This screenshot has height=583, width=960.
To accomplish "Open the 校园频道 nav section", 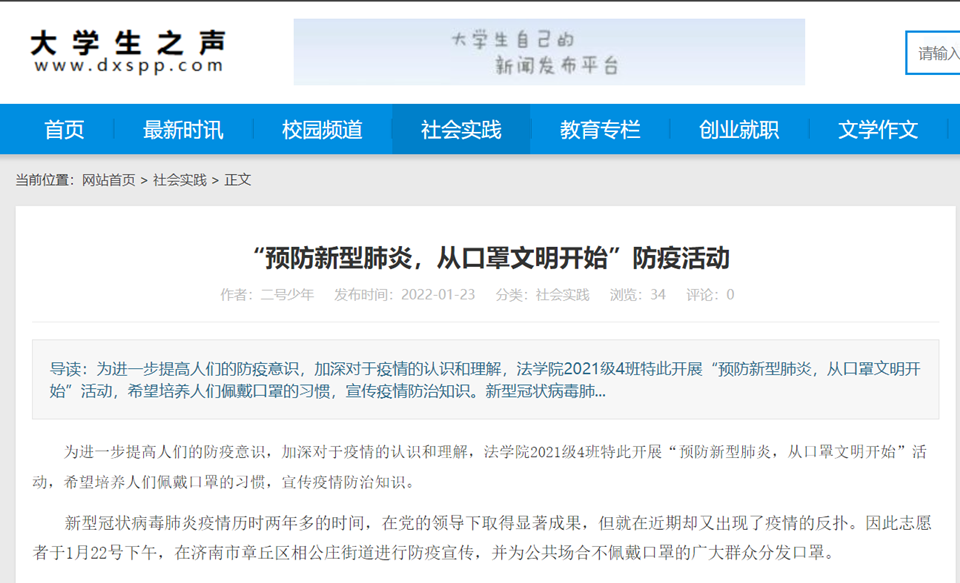I will [x=322, y=130].
